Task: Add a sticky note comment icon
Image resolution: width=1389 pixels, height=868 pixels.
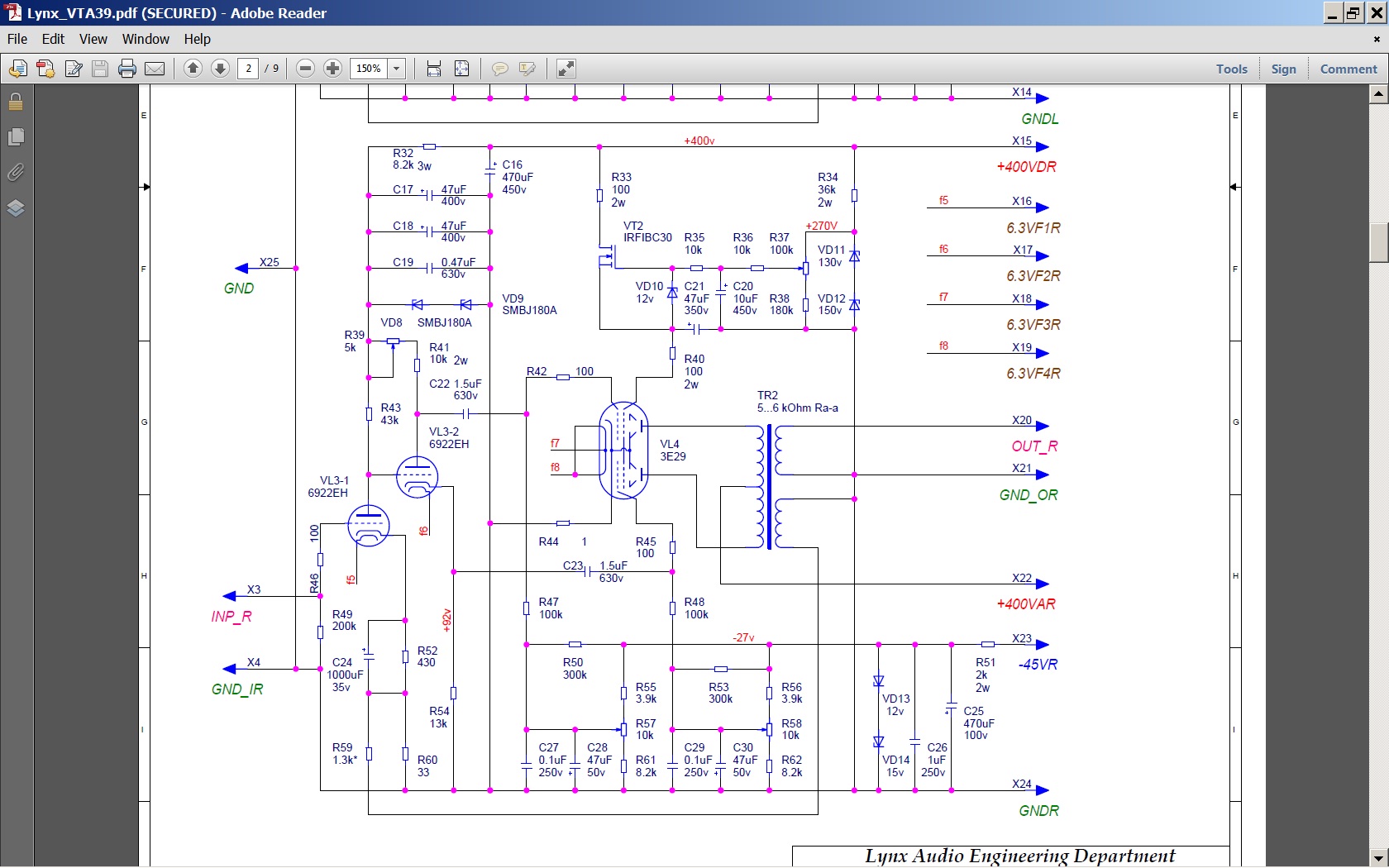Action: [499, 69]
